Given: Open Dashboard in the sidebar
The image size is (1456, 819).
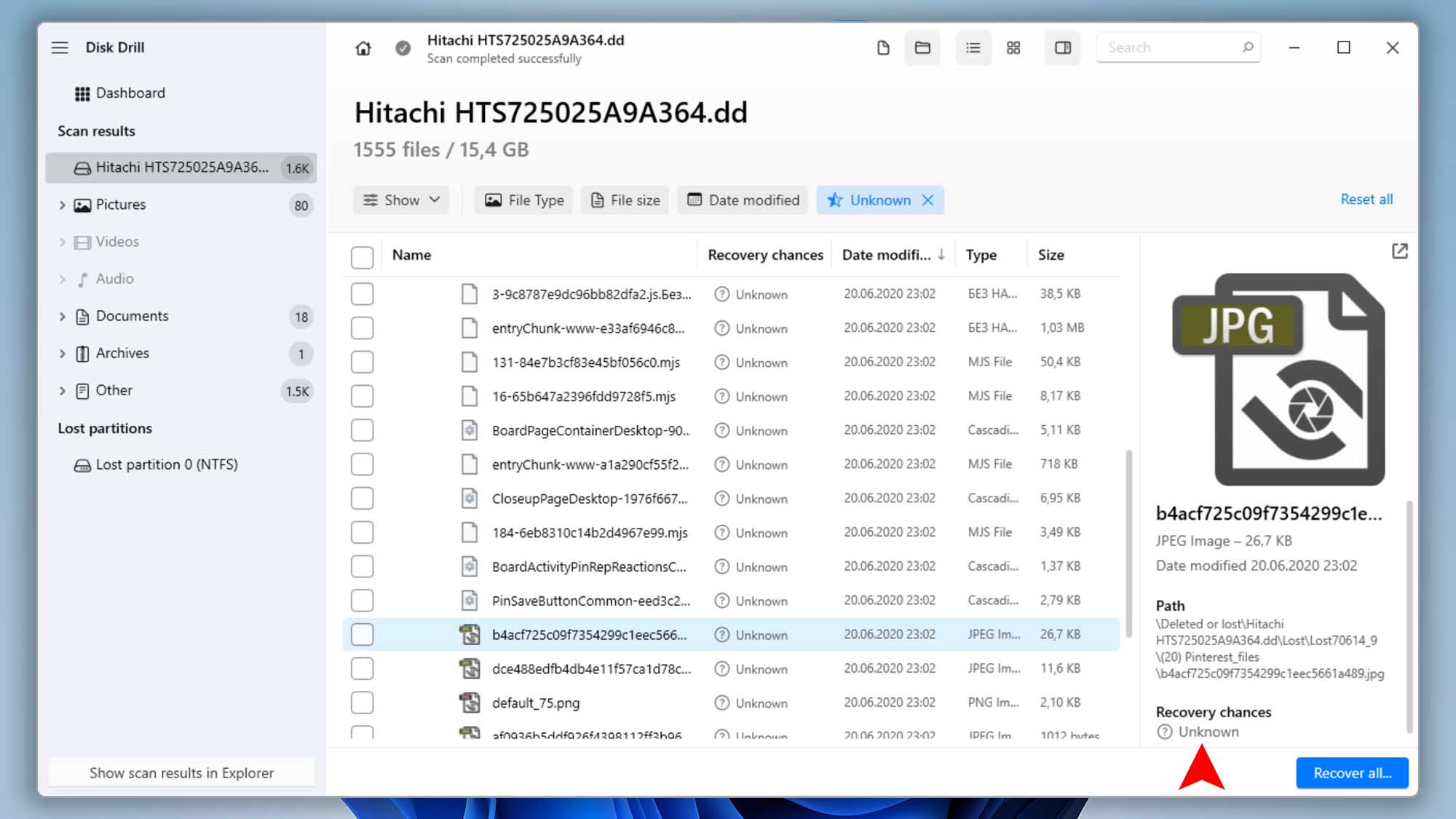Looking at the screenshot, I should tap(130, 93).
